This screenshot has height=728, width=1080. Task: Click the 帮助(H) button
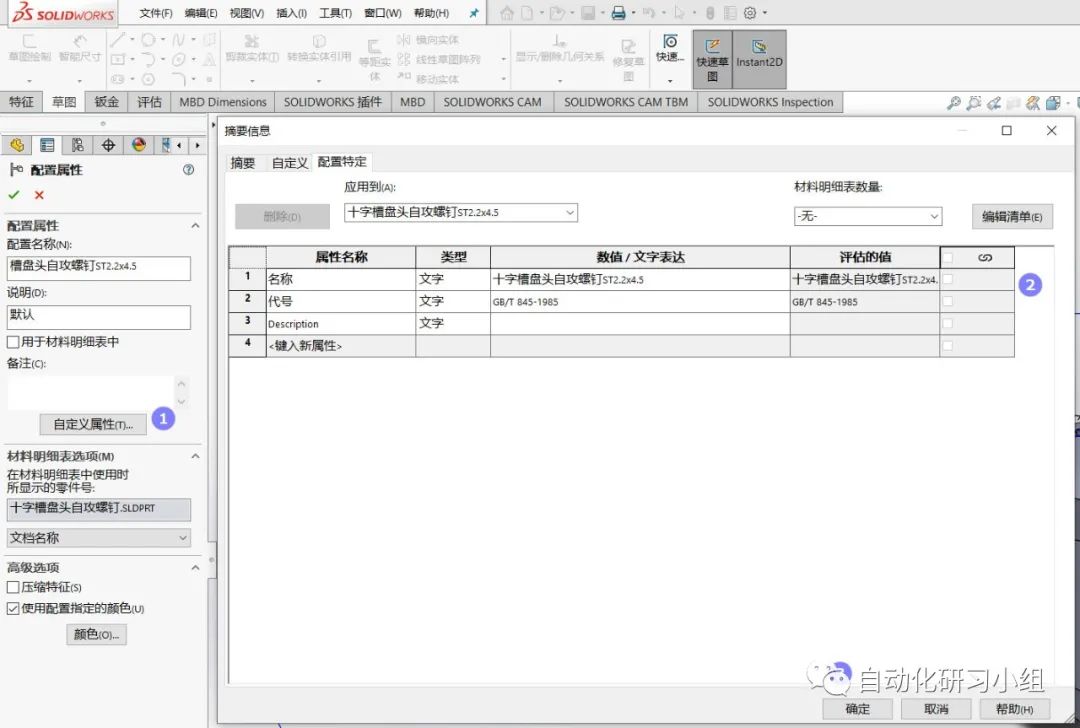tap(1015, 709)
